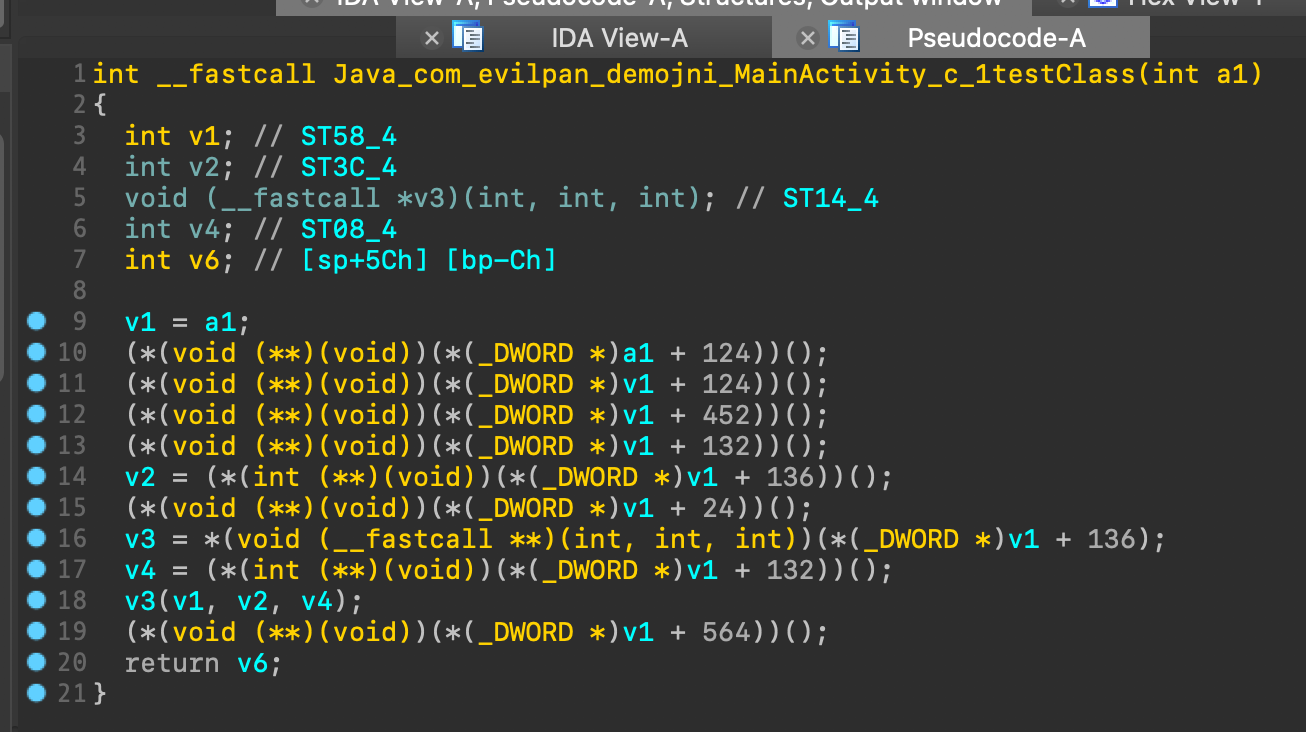The height and width of the screenshot is (732, 1306).
Task: Click the return keyword on line 20
Action: [x=172, y=663]
